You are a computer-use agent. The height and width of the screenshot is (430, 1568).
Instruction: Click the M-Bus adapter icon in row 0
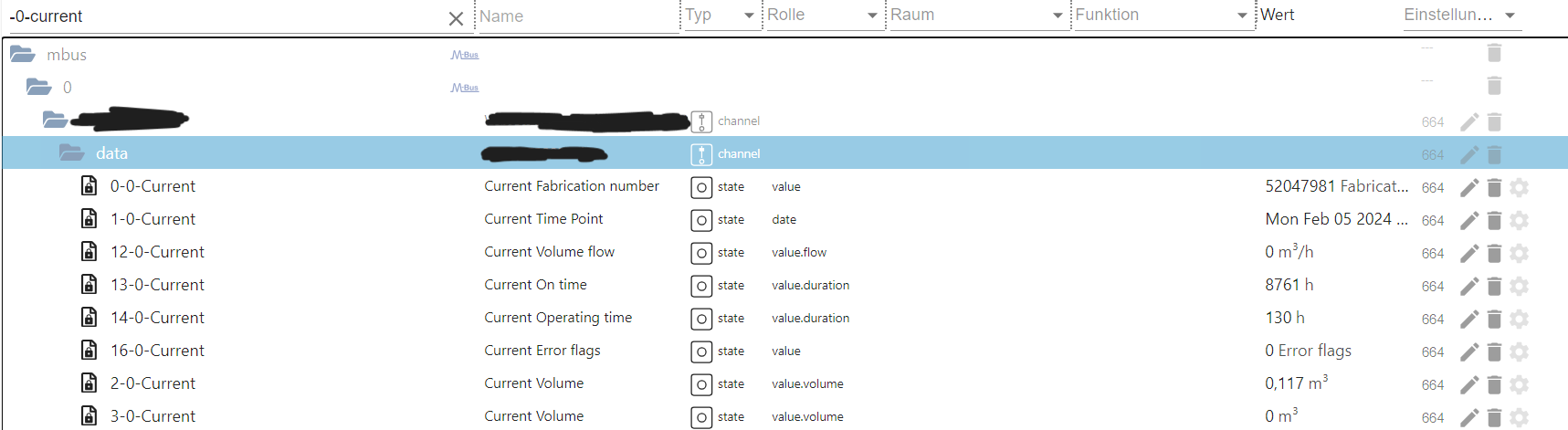[465, 88]
